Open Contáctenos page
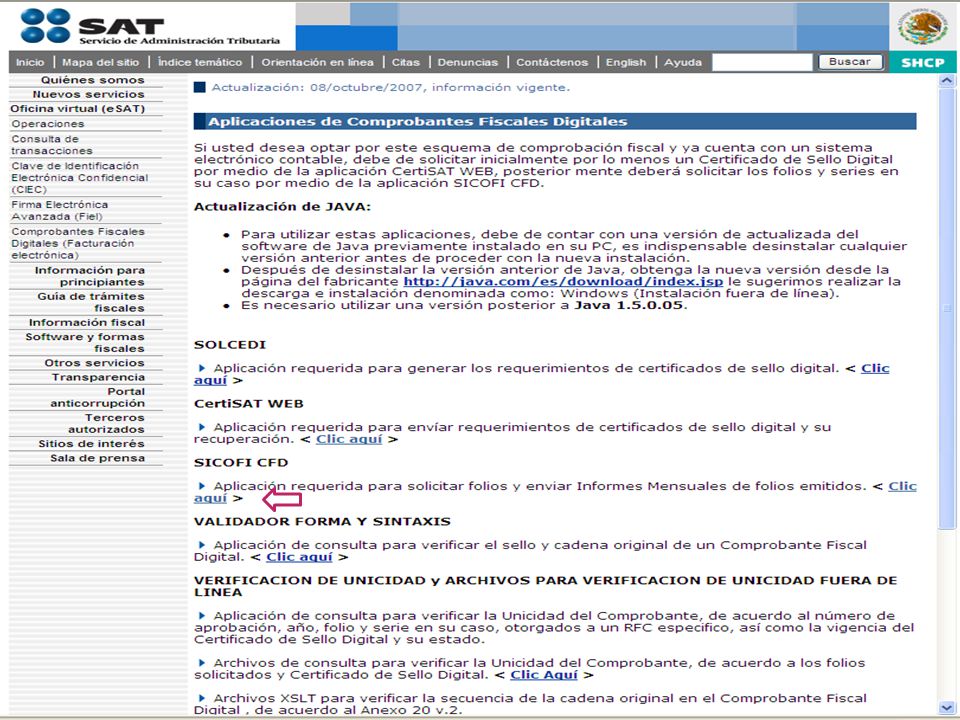Image resolution: width=960 pixels, height=720 pixels. pos(552,62)
